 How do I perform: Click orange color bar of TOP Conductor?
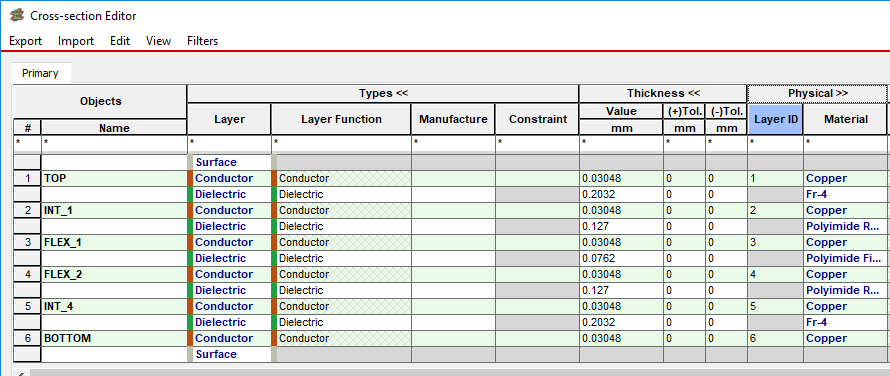click(x=191, y=178)
